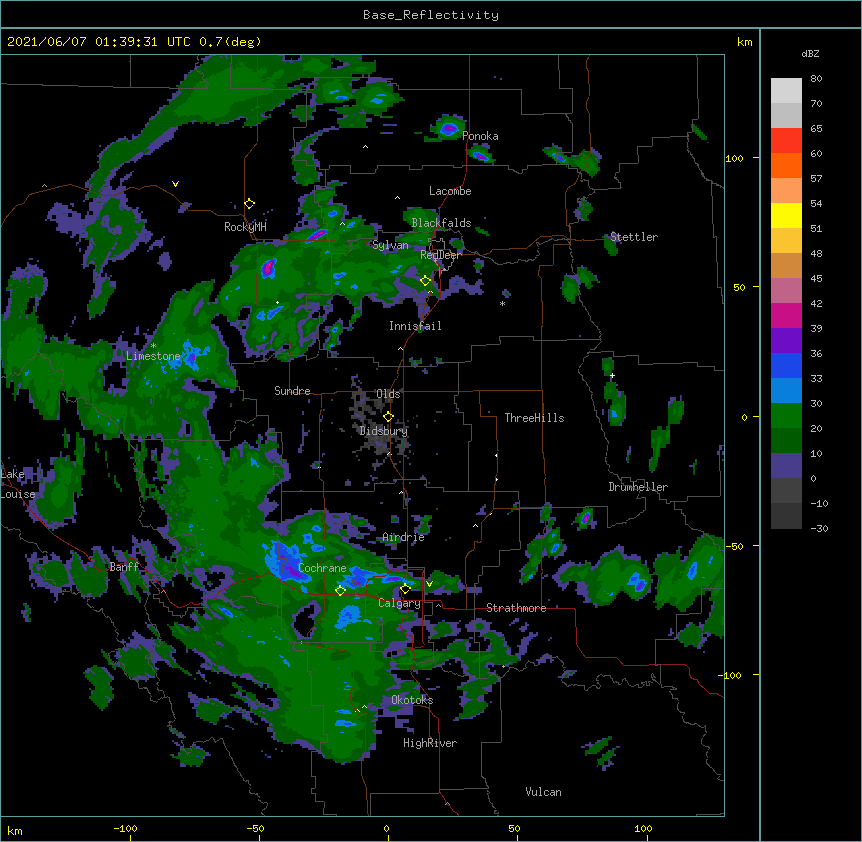Click the Stettler label
The width and height of the screenshot is (862, 842).
(x=634, y=237)
